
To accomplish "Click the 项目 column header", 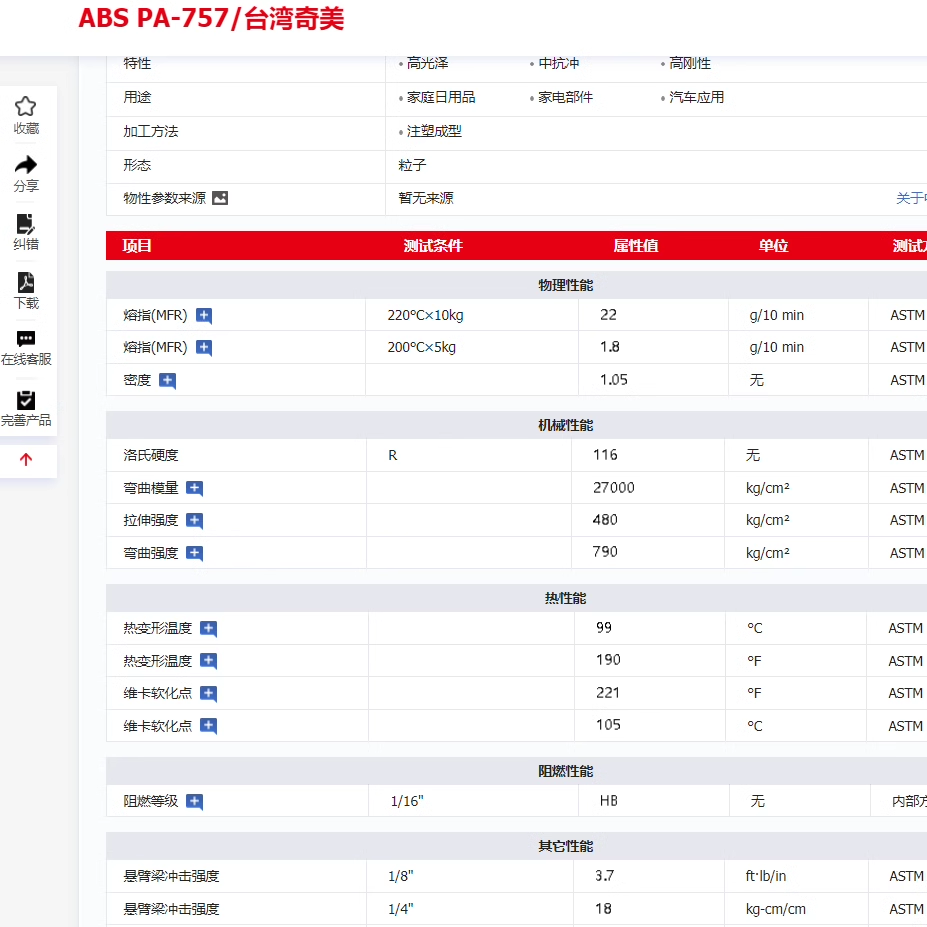I will (137, 245).
